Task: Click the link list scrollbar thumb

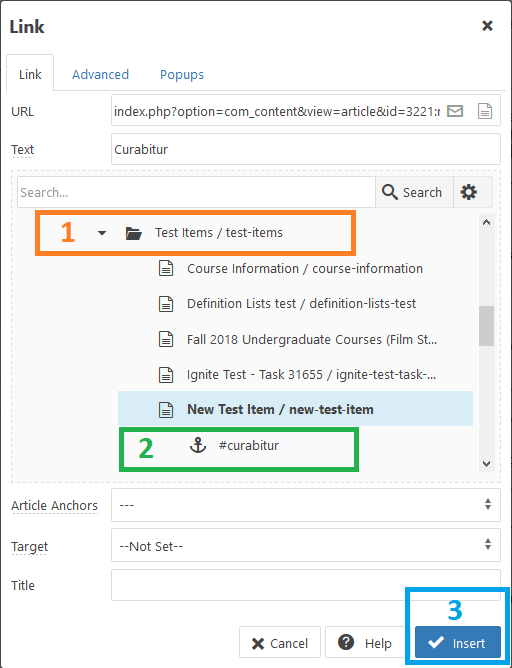Action: [x=486, y=326]
